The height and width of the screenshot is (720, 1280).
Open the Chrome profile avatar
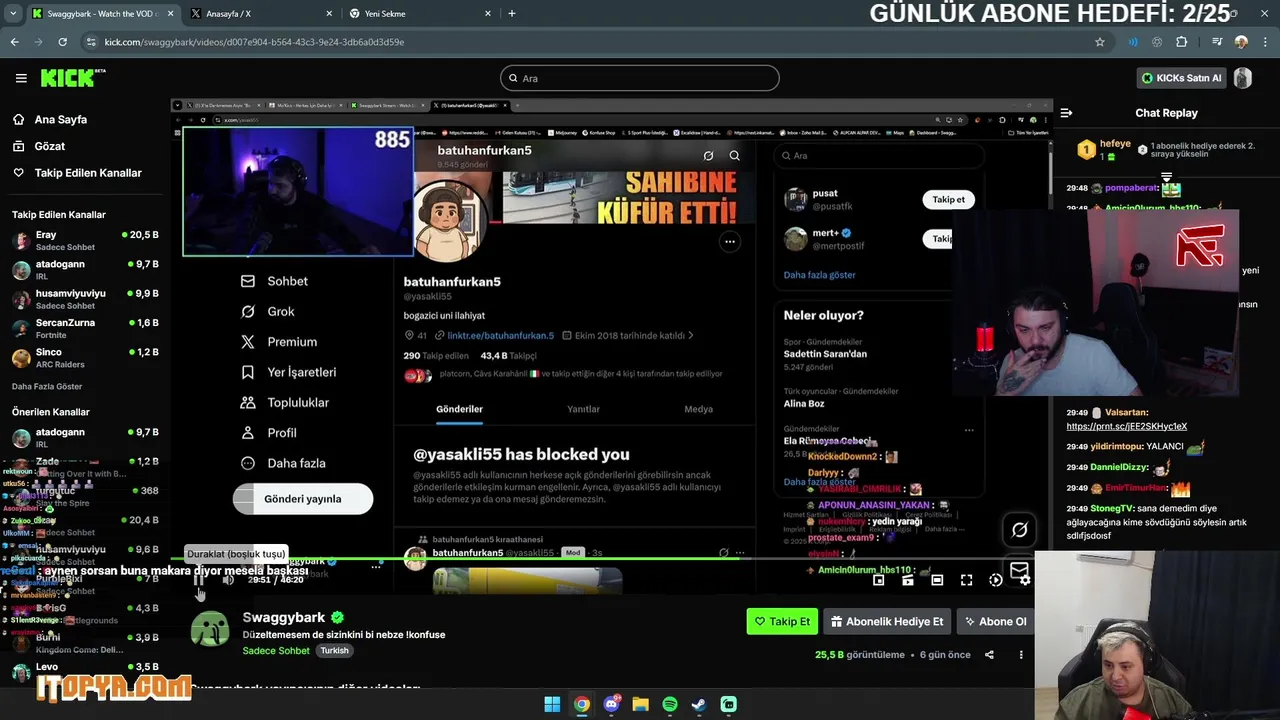tap(1241, 42)
